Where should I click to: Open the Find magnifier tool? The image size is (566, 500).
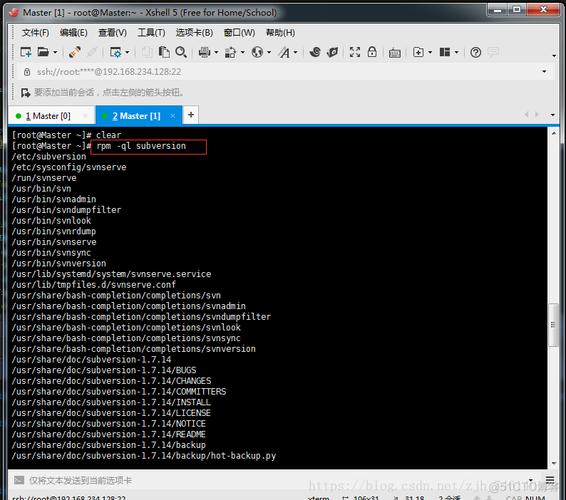pos(181,52)
